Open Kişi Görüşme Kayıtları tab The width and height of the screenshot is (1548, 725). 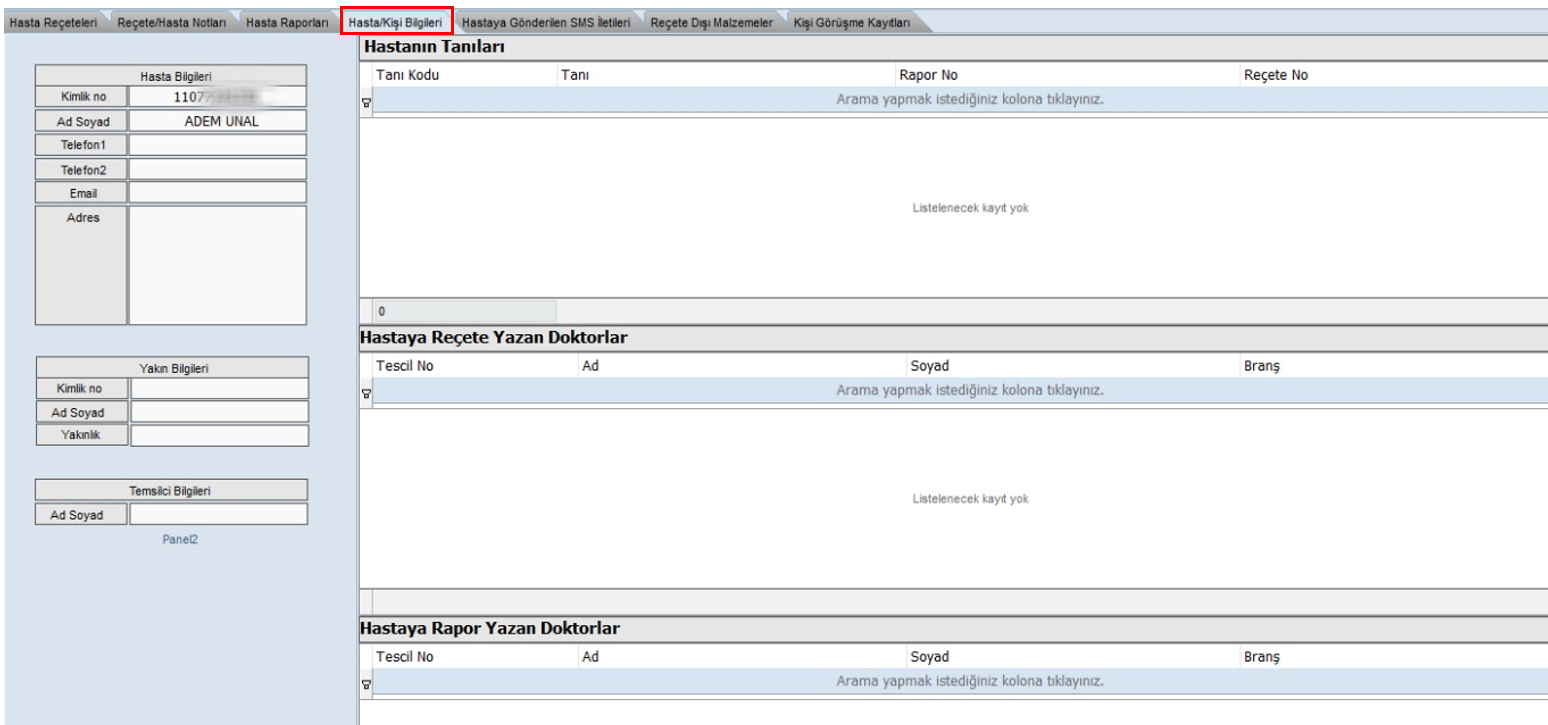[851, 24]
